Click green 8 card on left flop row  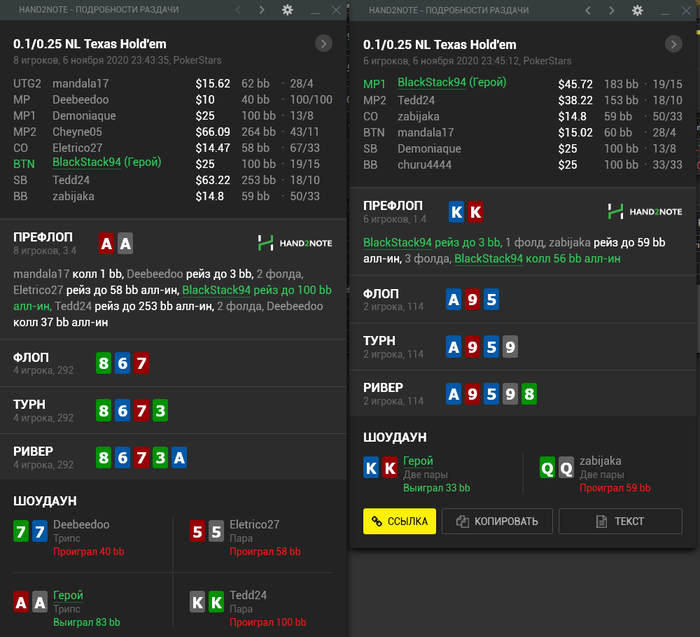coord(104,363)
